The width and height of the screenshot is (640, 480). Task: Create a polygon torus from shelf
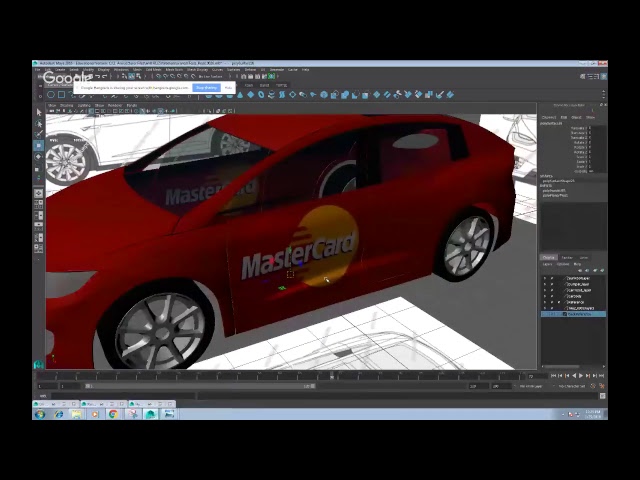pos(261,95)
